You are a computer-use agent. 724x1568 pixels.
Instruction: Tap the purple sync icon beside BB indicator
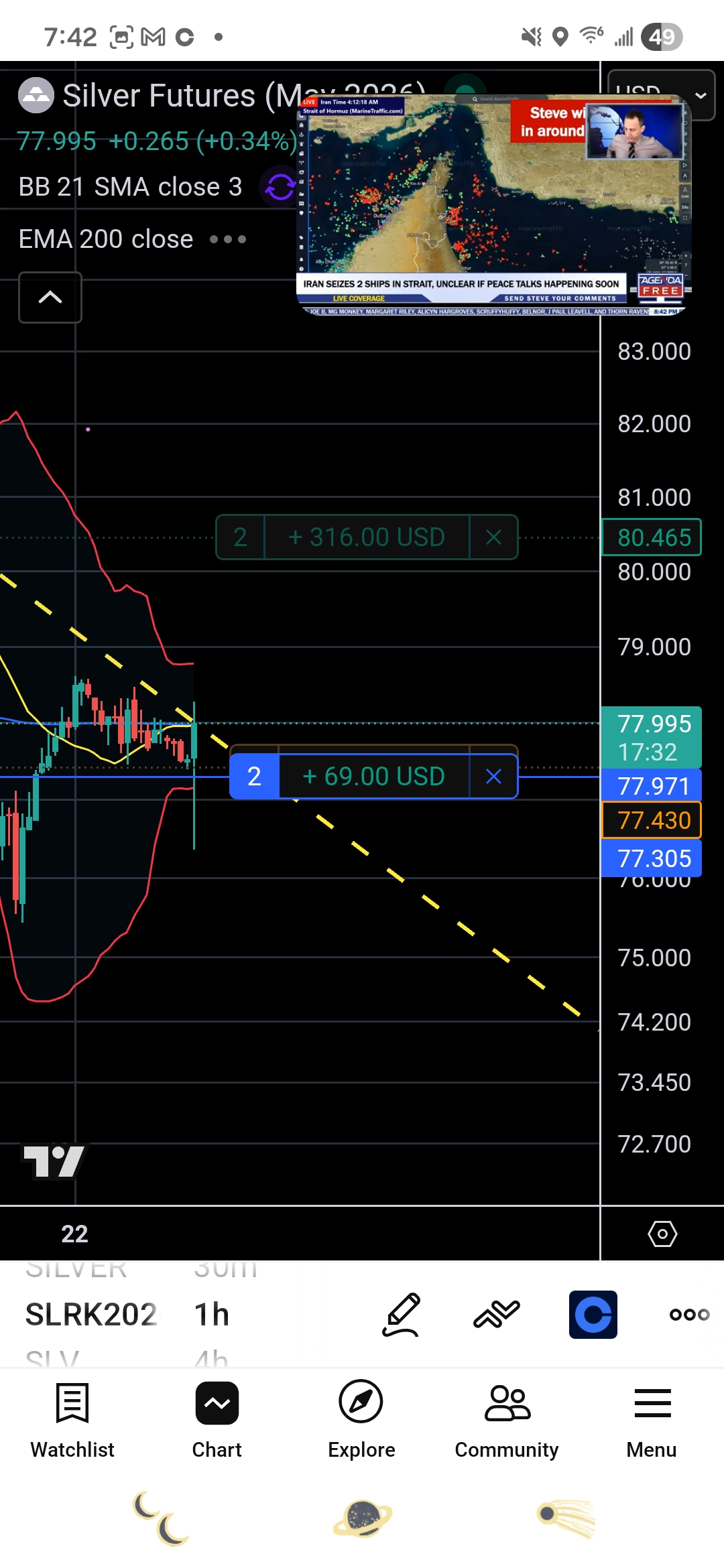point(280,187)
